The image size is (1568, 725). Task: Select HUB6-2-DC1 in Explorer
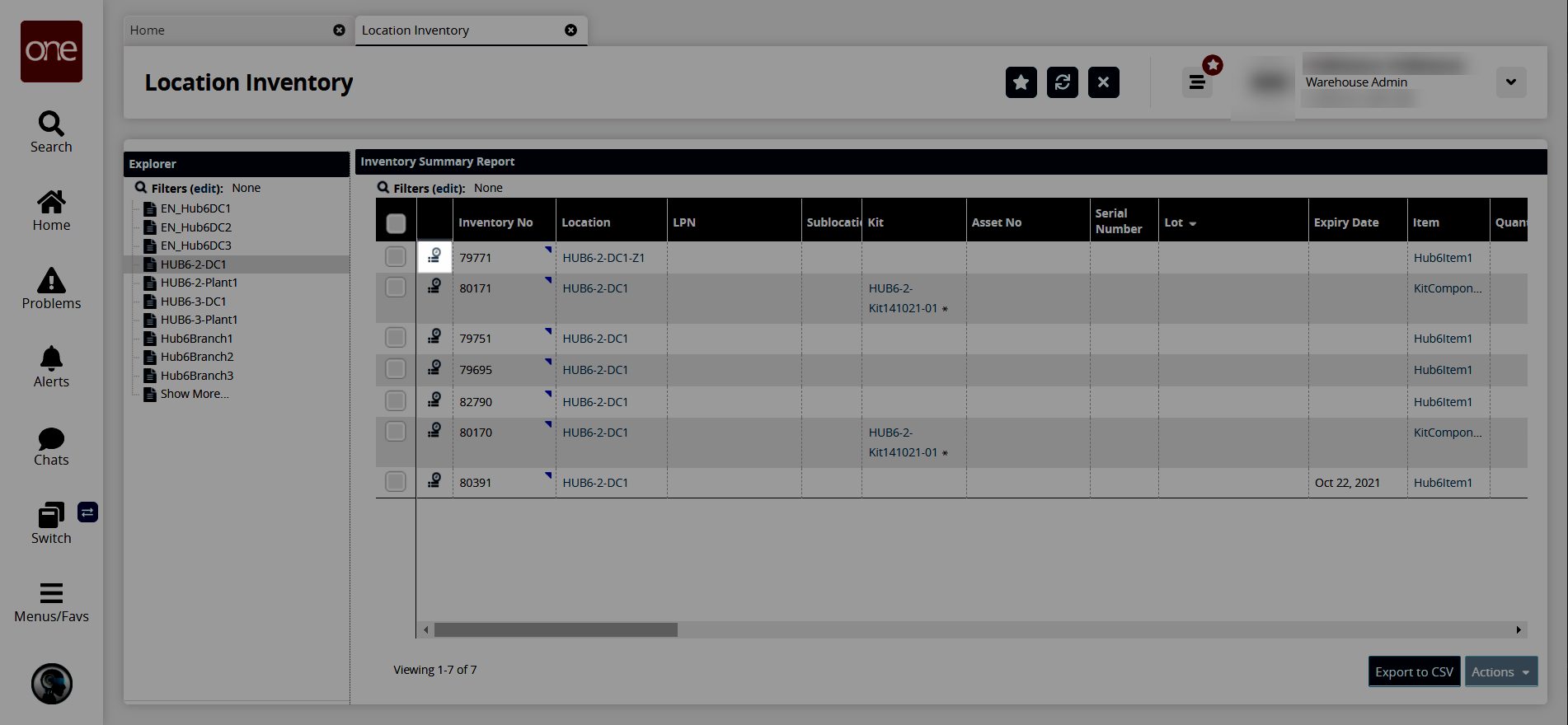193,264
